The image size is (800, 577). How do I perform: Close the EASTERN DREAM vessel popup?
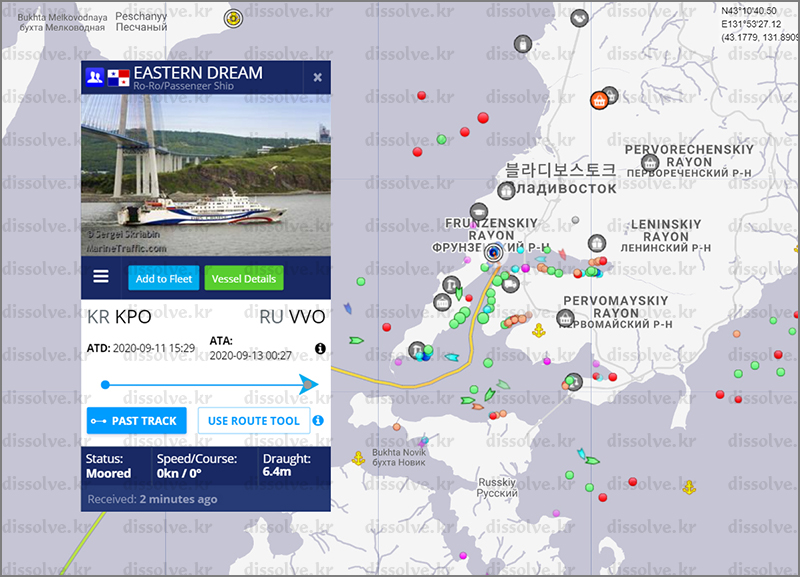coord(317,77)
